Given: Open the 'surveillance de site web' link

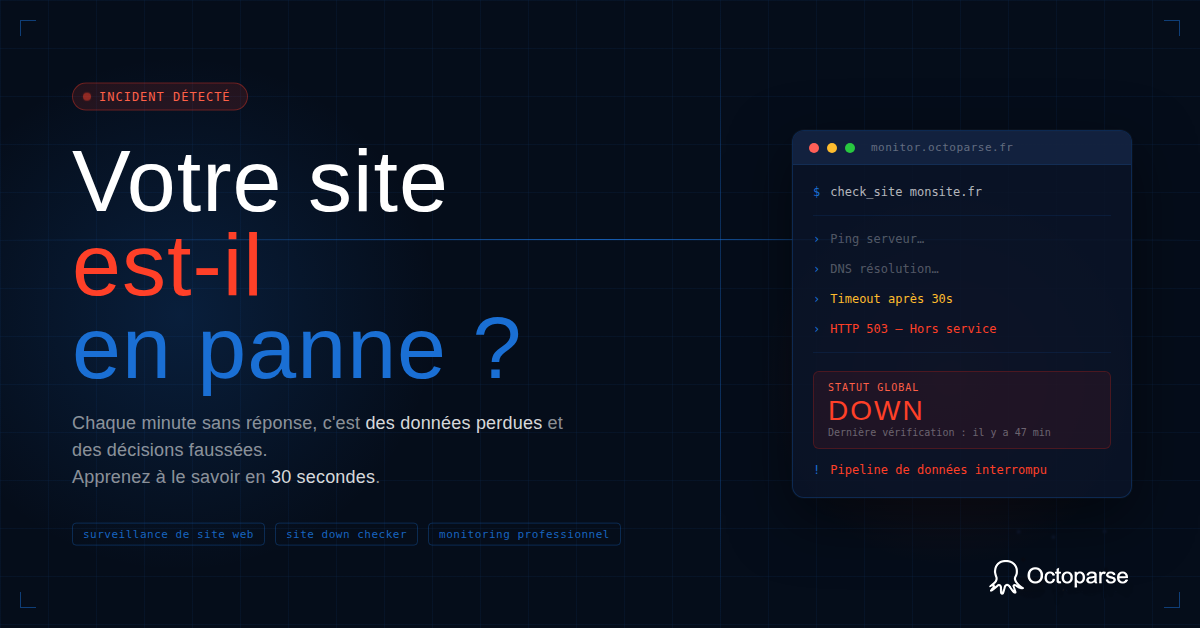Looking at the screenshot, I should 168,534.
